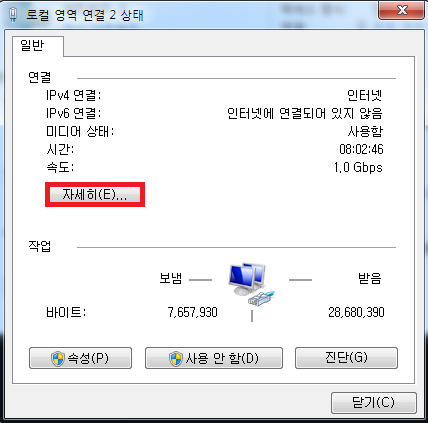This screenshot has height=423, width=428.
Task: Click the two-computers network activity icon
Action: click(251, 284)
